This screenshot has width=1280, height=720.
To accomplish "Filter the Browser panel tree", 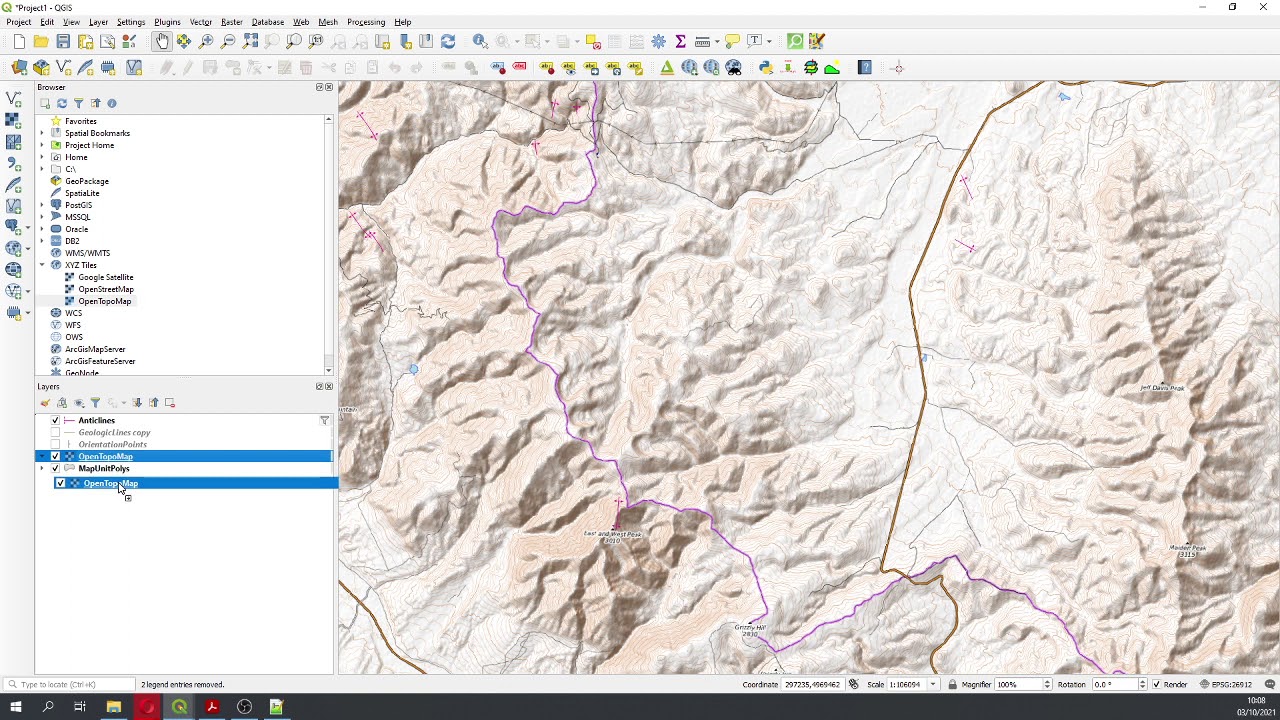I will point(78,103).
